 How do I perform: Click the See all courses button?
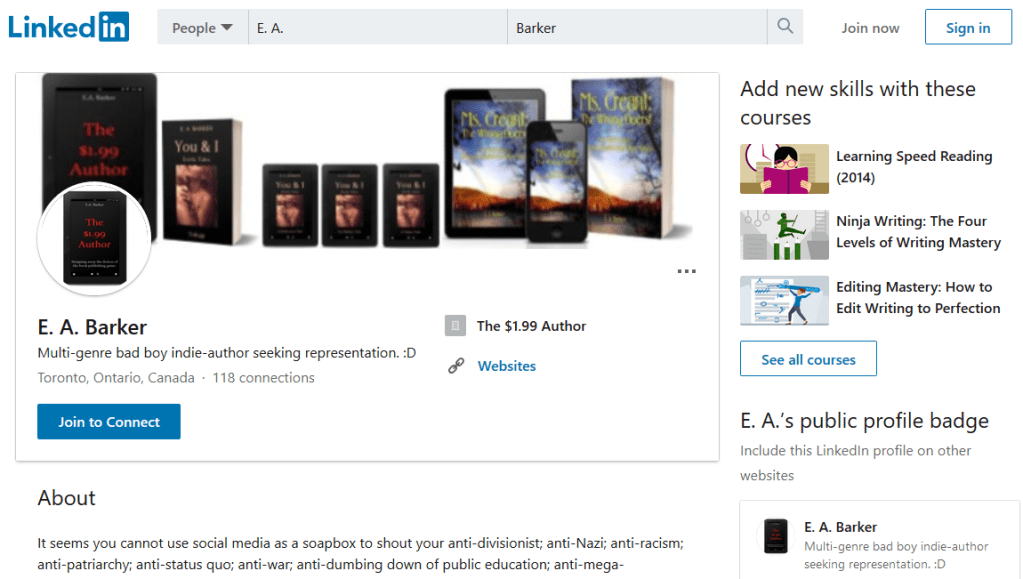pos(808,359)
